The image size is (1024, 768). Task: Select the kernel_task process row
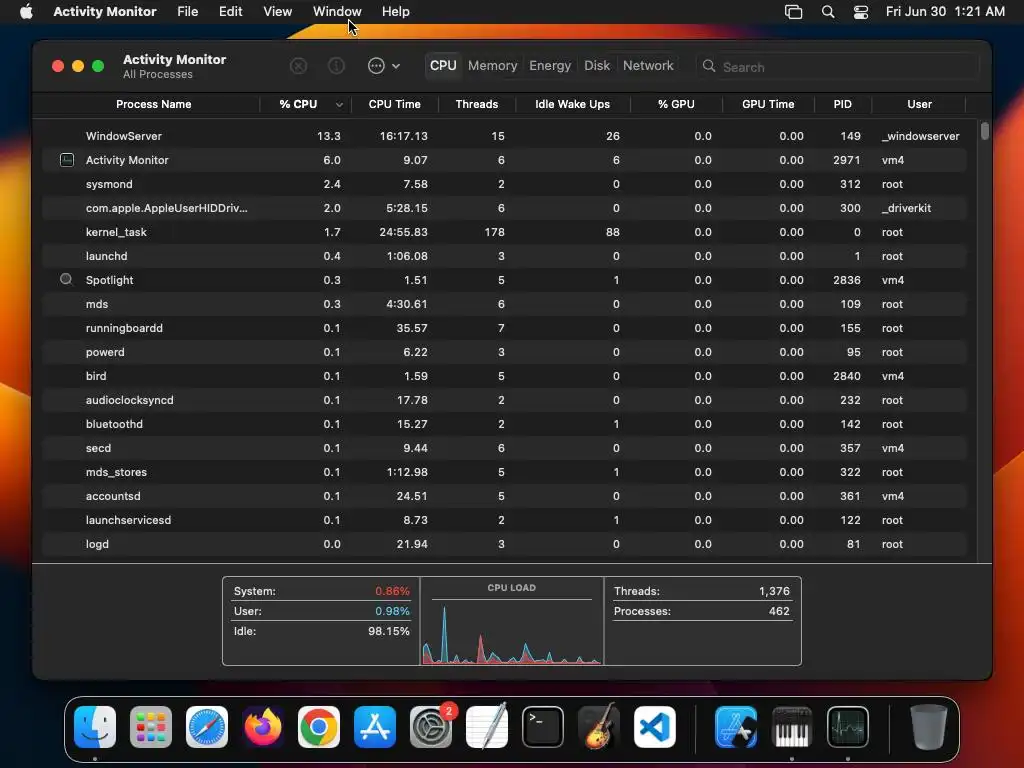click(x=504, y=232)
